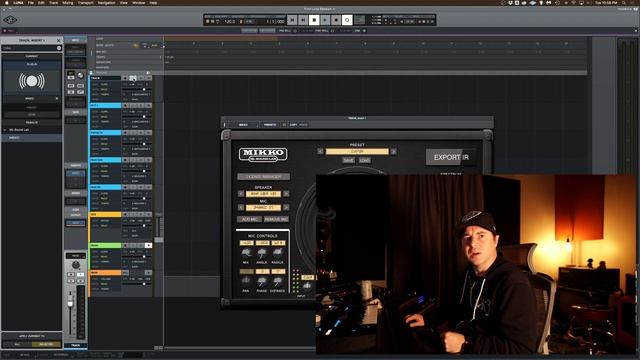Open the Transport menu
The height and width of the screenshot is (360, 640).
pyautogui.click(x=86, y=2)
